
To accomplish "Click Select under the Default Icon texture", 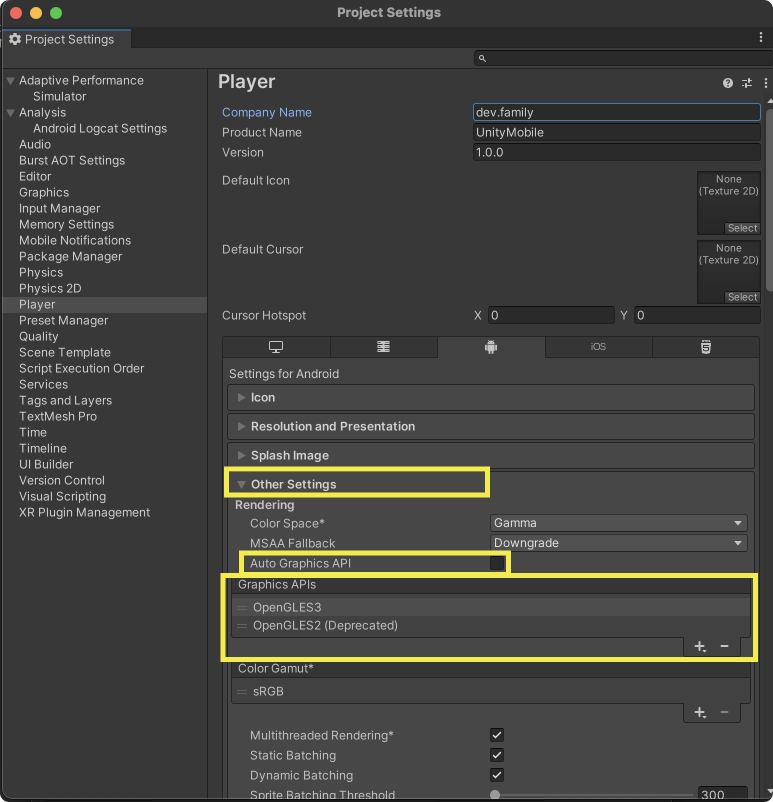I will (742, 228).
